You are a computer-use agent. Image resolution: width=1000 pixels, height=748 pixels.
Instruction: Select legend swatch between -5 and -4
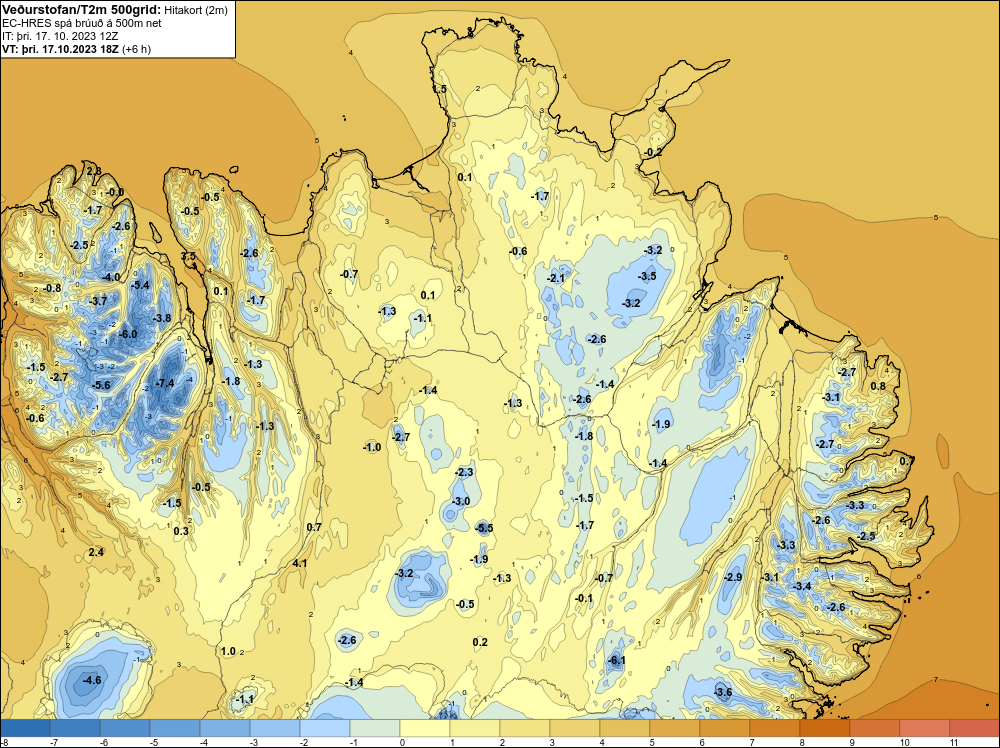pyautogui.click(x=175, y=728)
